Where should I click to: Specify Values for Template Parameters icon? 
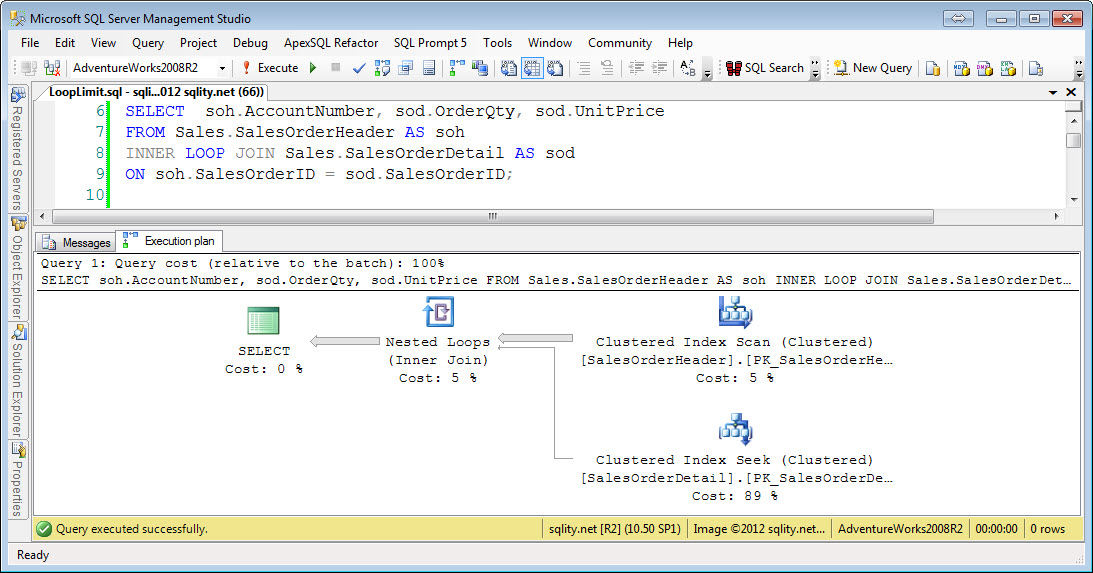tap(688, 68)
